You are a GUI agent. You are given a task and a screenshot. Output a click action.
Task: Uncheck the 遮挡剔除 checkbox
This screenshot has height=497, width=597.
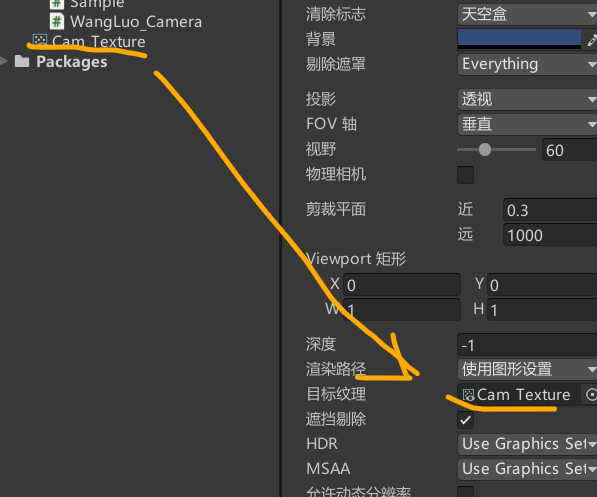[x=465, y=420]
